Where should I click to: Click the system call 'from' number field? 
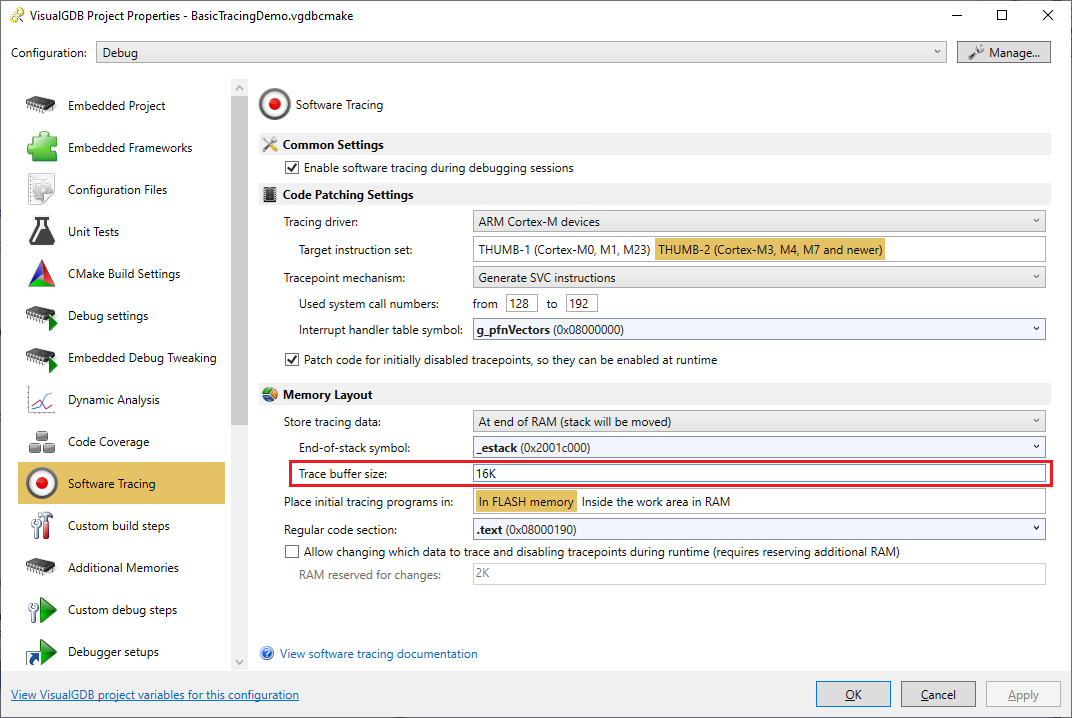[x=522, y=304]
